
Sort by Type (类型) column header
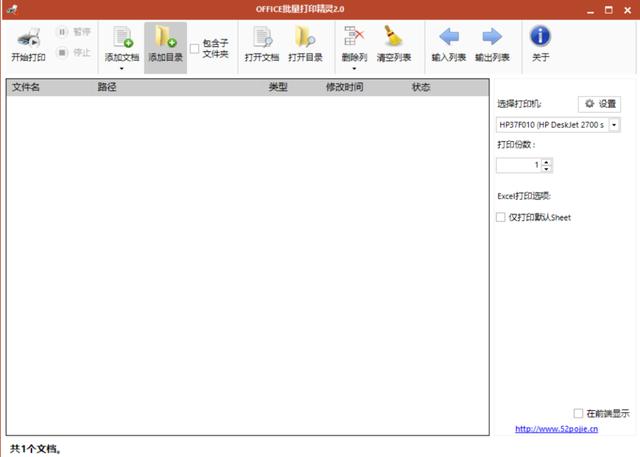[x=278, y=87]
